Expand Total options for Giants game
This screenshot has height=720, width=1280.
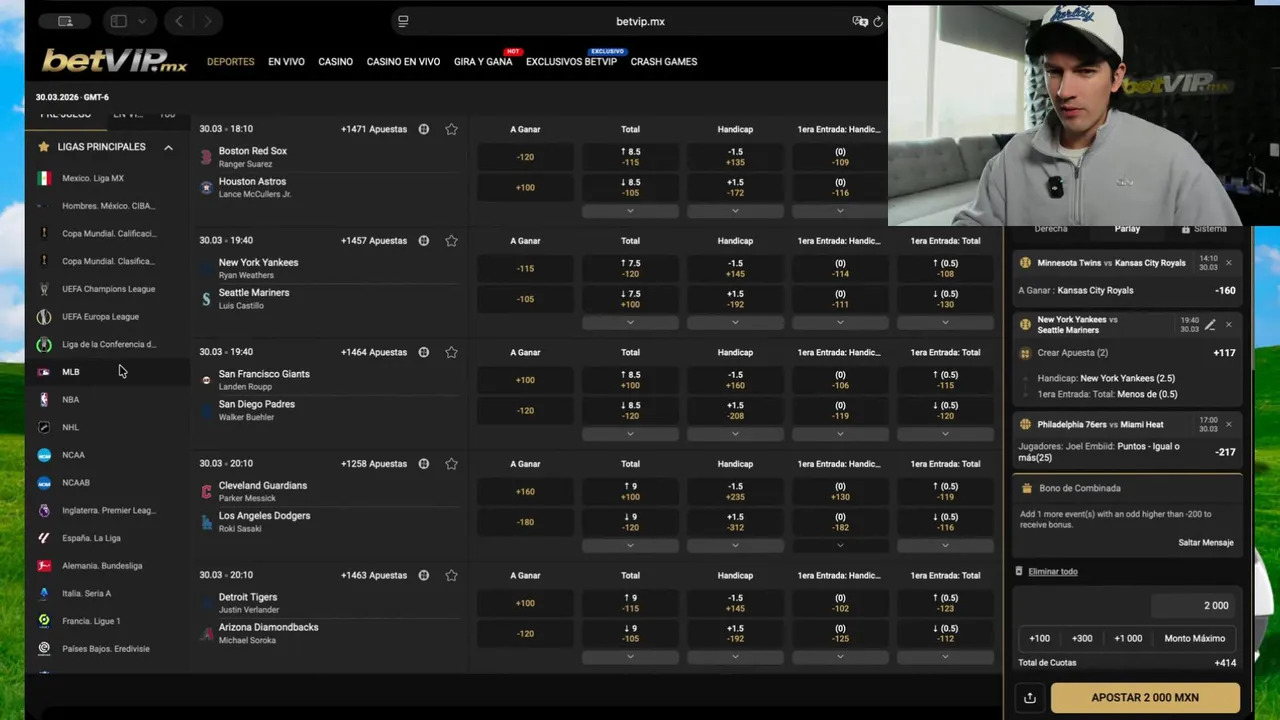tap(630, 434)
